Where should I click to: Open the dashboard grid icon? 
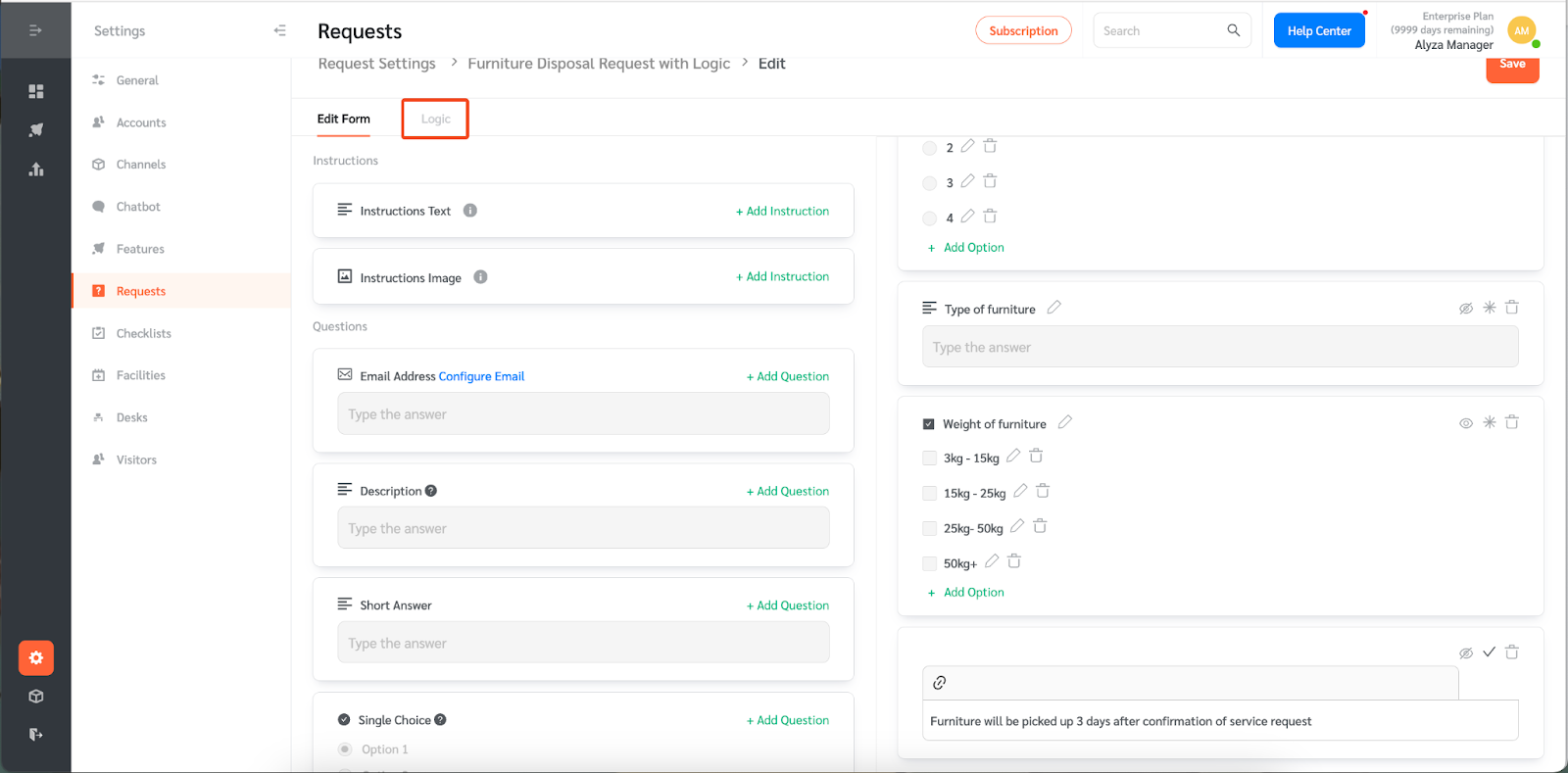coord(36,91)
